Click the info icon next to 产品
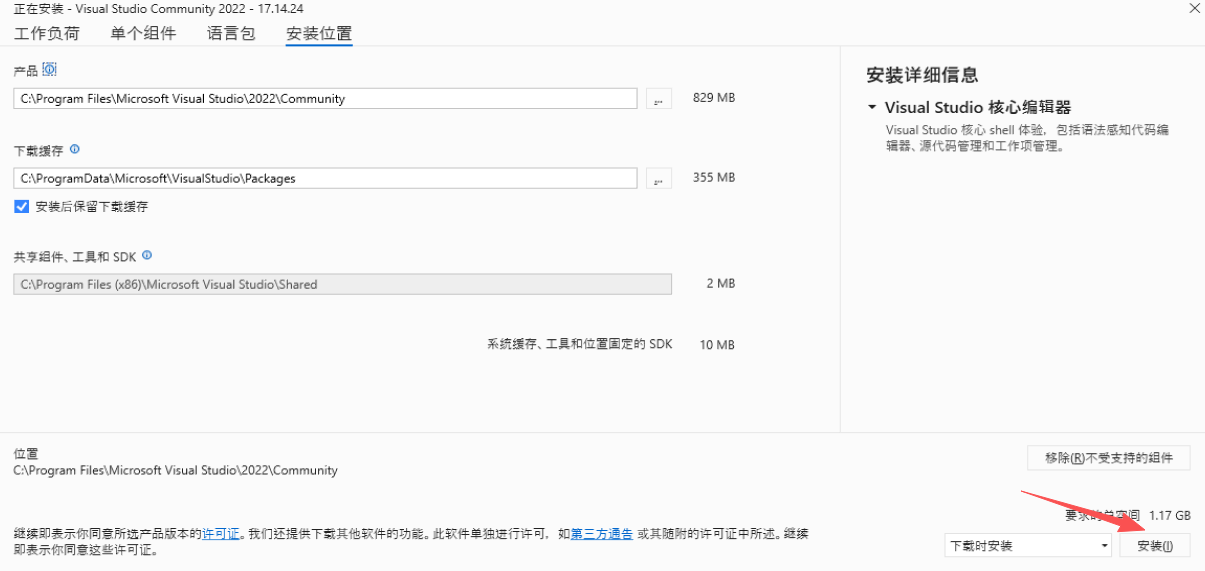This screenshot has height=571, width=1205. coord(50,69)
